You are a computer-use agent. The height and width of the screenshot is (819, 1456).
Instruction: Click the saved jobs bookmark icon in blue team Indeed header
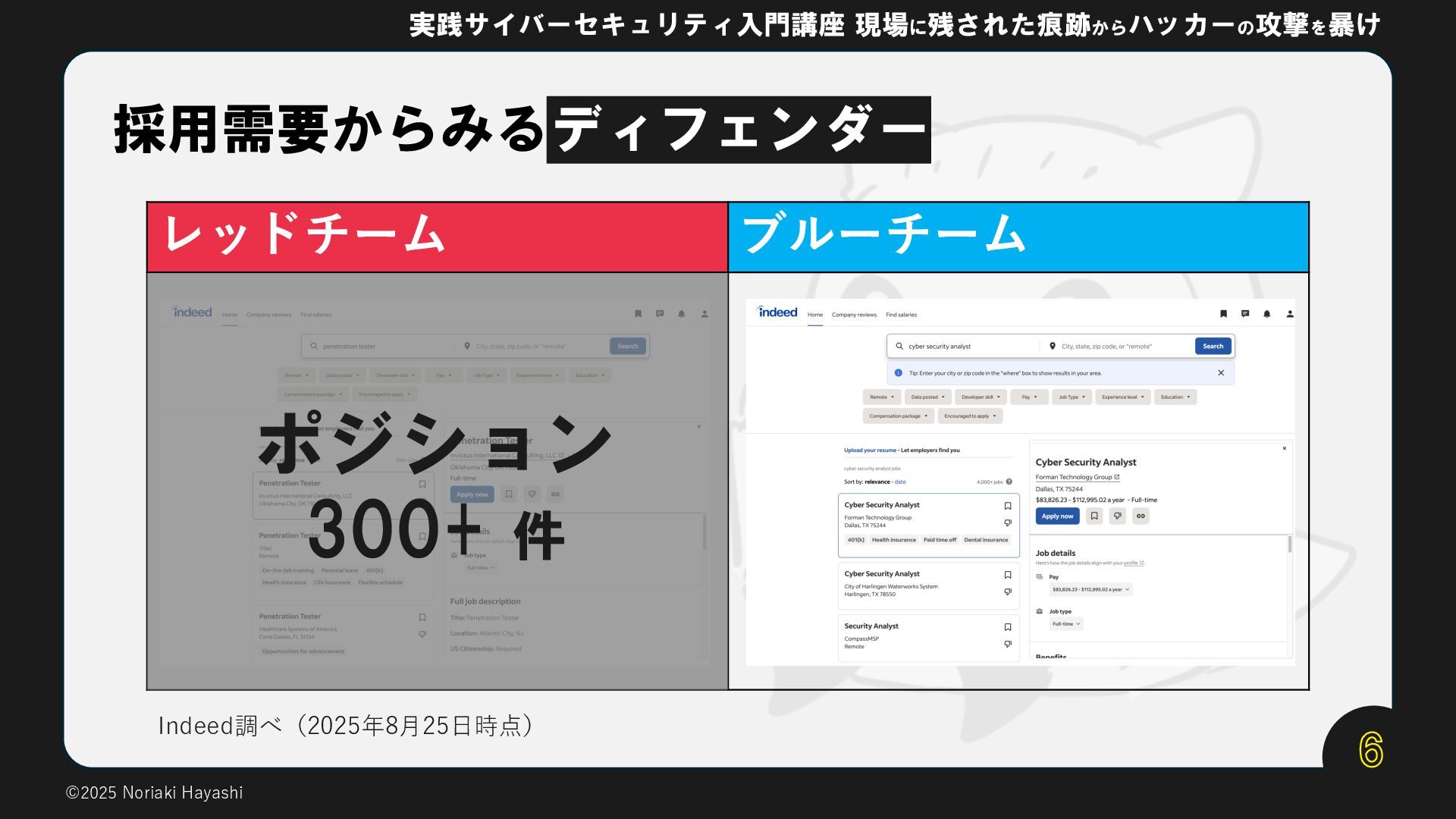pos(1223,314)
